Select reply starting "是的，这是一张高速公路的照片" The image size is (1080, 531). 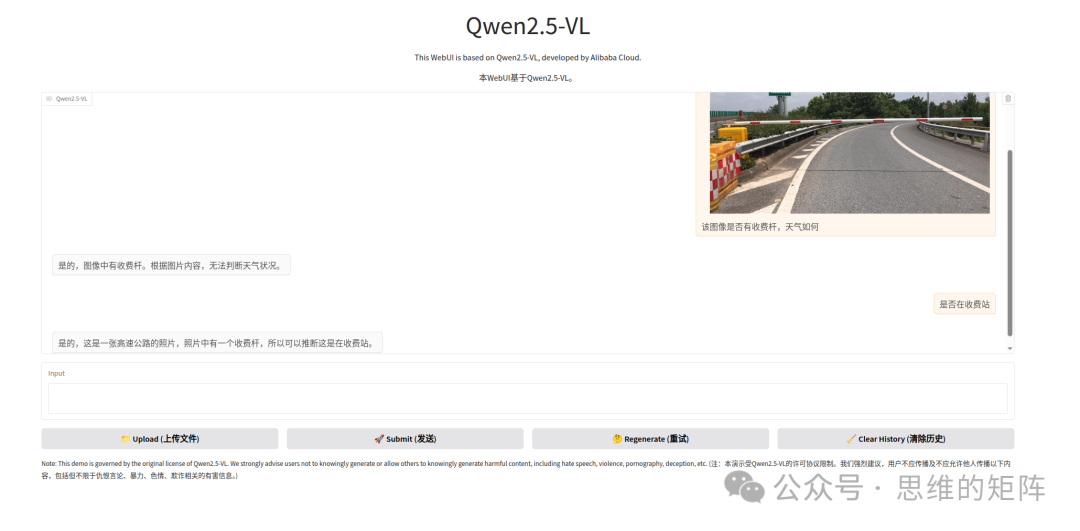pyautogui.click(x=217, y=342)
